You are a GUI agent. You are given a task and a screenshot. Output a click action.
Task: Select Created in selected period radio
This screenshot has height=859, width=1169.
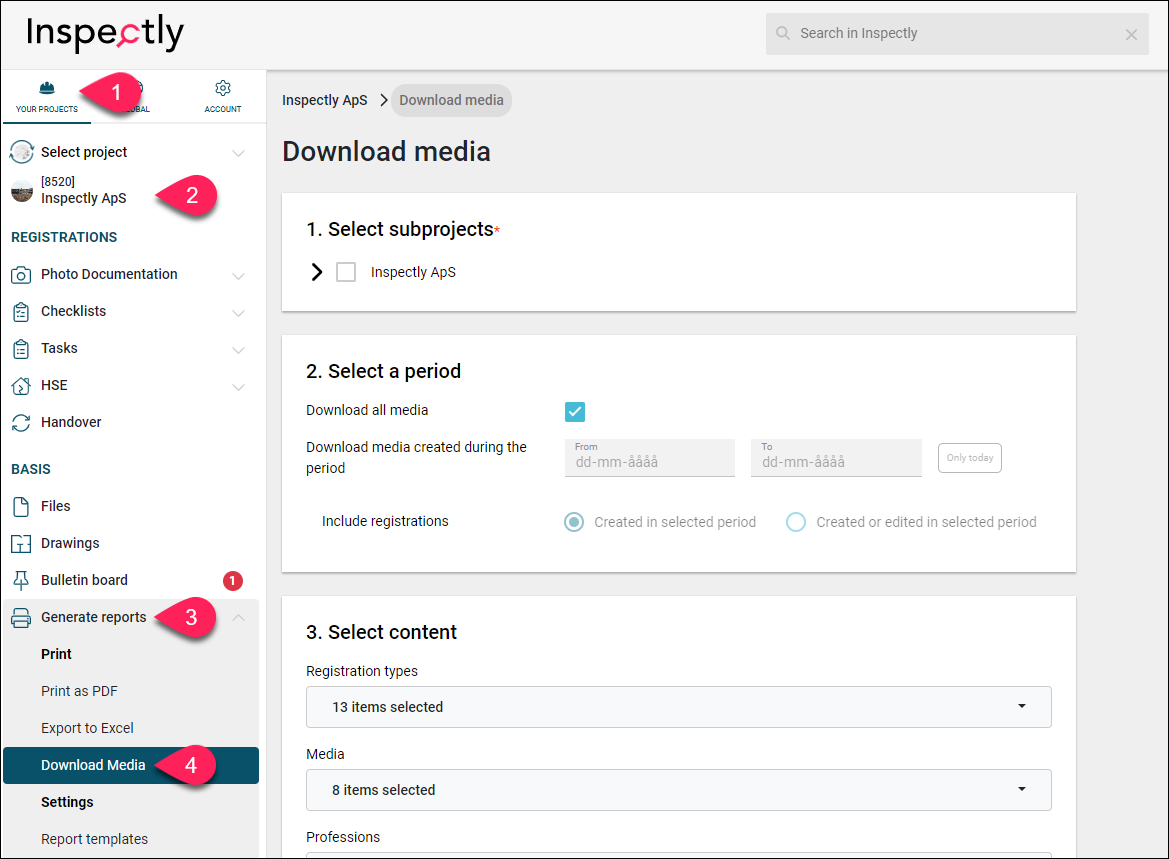pos(574,522)
